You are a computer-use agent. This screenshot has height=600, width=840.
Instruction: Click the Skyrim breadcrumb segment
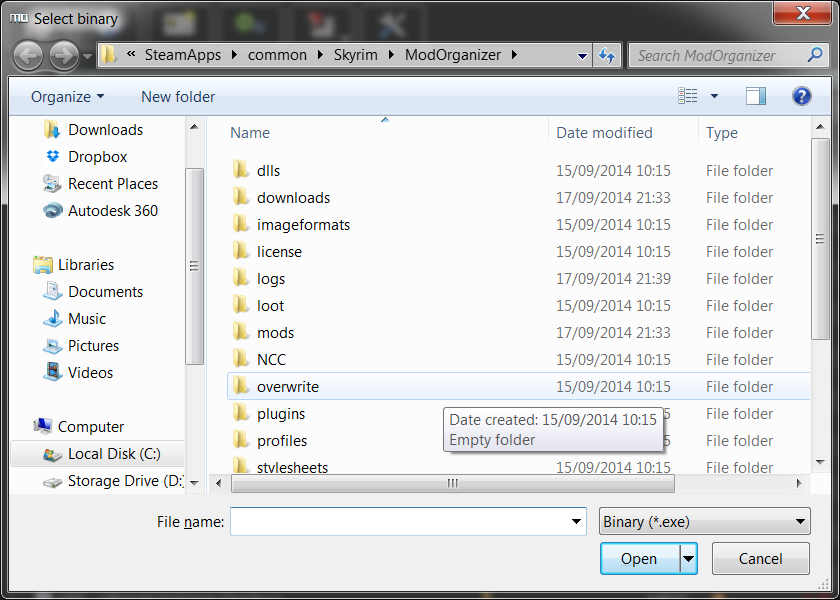click(356, 55)
